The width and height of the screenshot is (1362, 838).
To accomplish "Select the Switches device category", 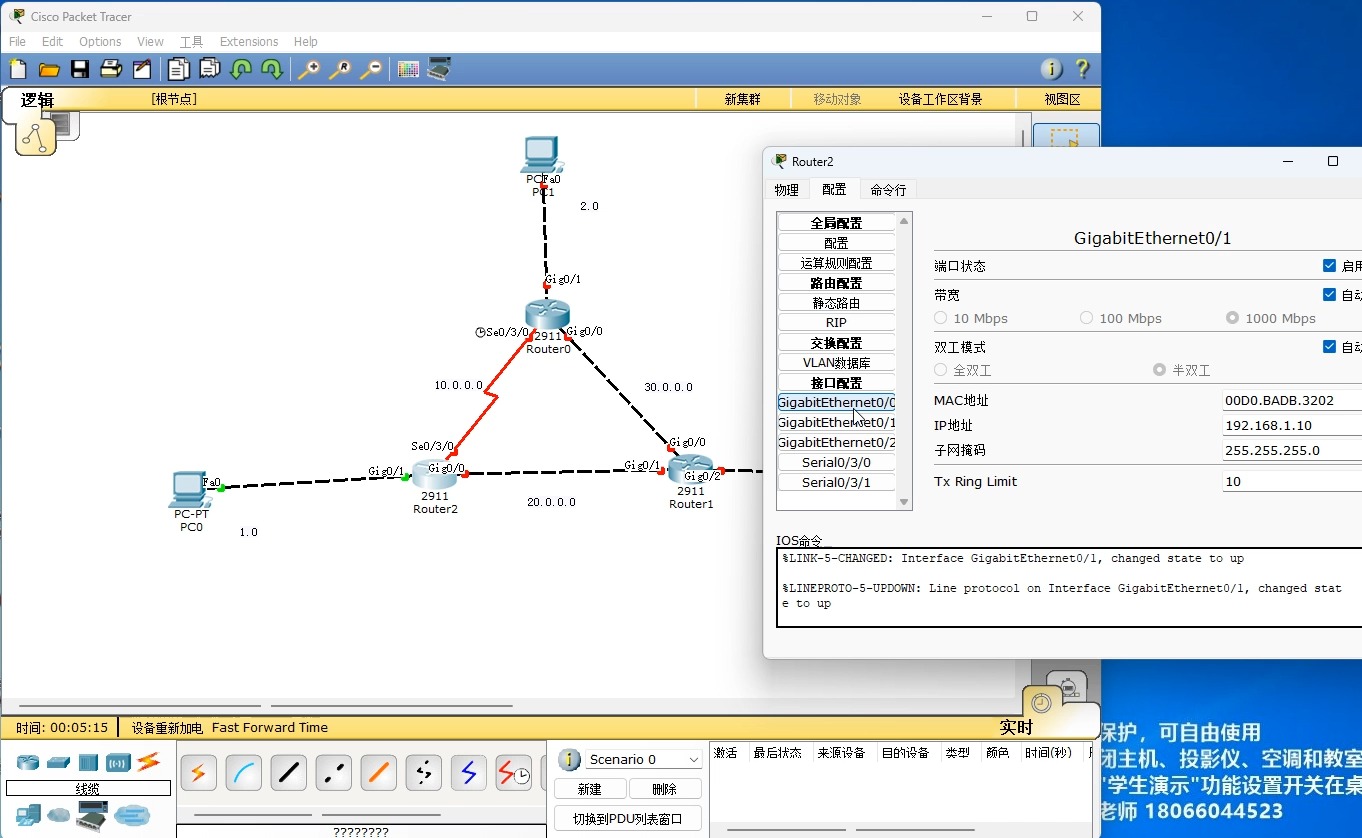I will [58, 763].
